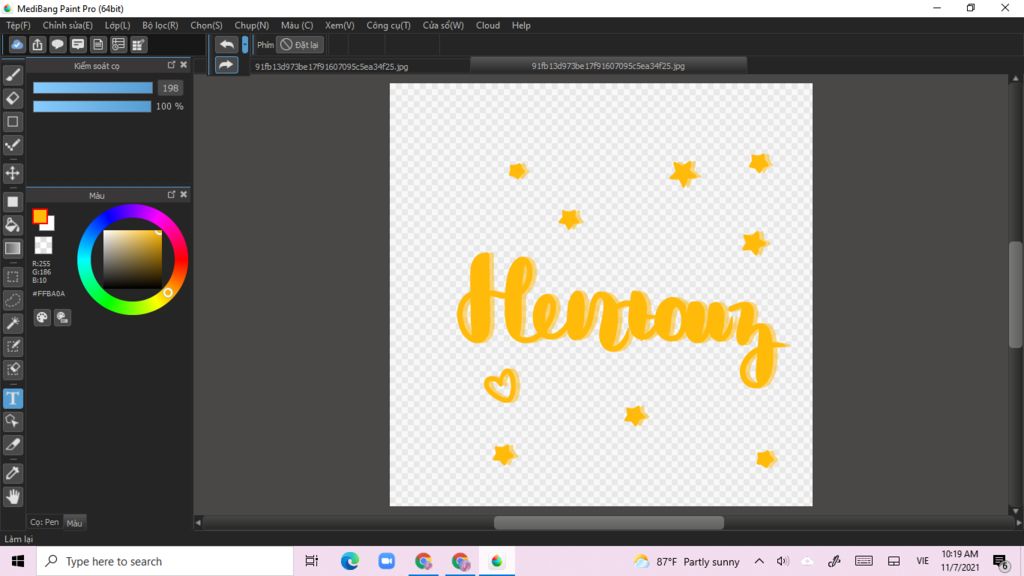Screen dimensions: 1024x576
Task: Click the list-with-clock icon in the top toolbar
Action: point(118,44)
